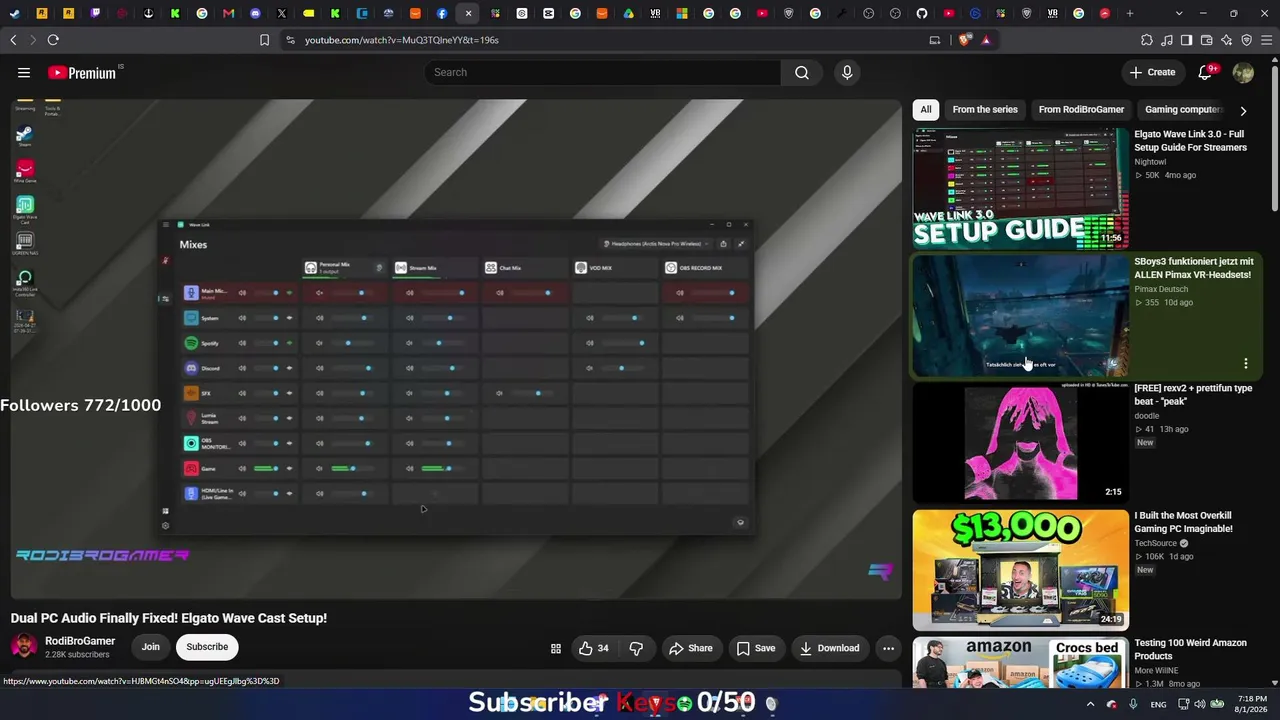Screen dimensions: 1280x720
Task: Open Elgato Wave Link 3.0 guide title
Action: click(1190, 140)
